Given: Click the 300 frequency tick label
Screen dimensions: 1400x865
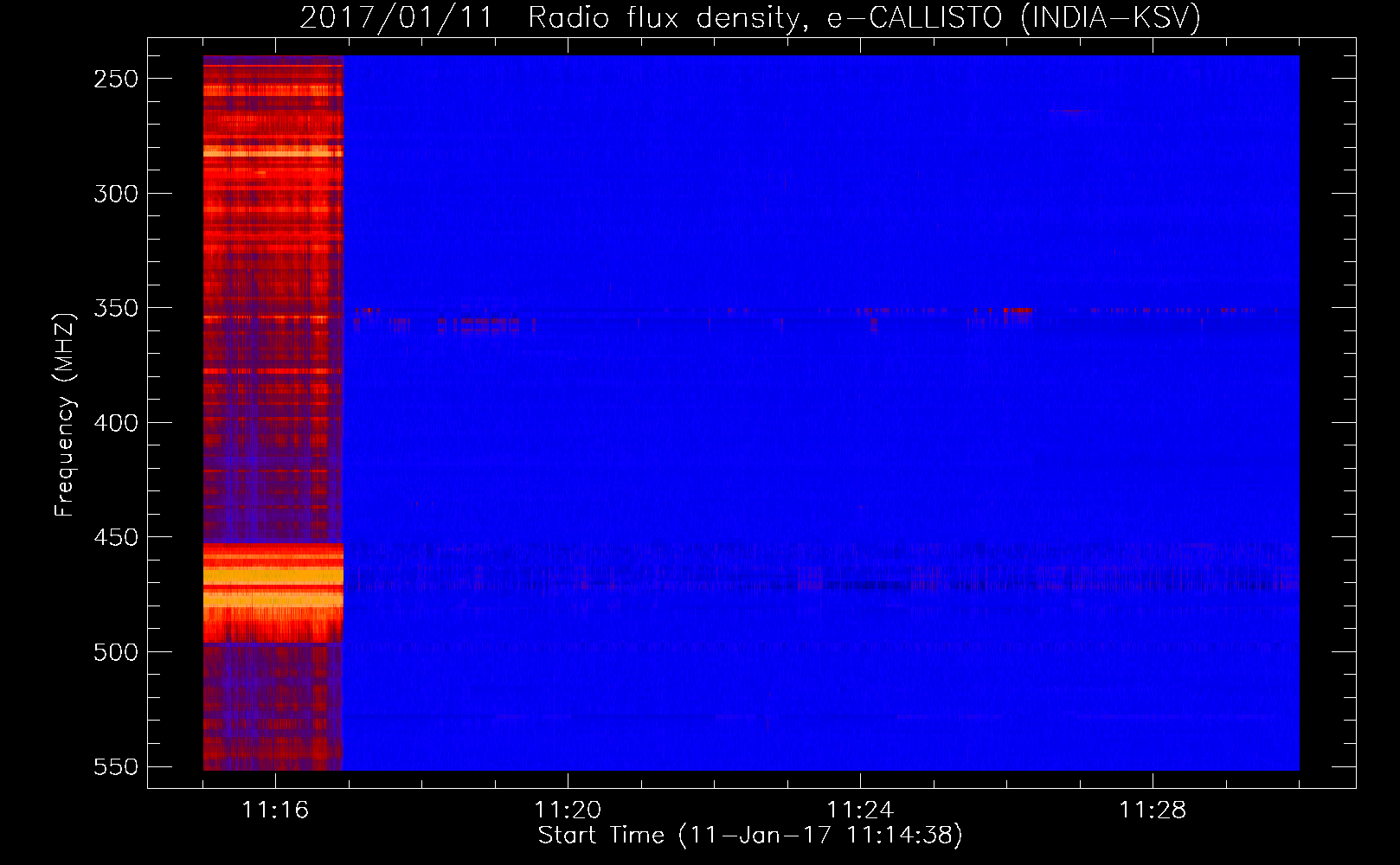Looking at the screenshot, I should [116, 194].
